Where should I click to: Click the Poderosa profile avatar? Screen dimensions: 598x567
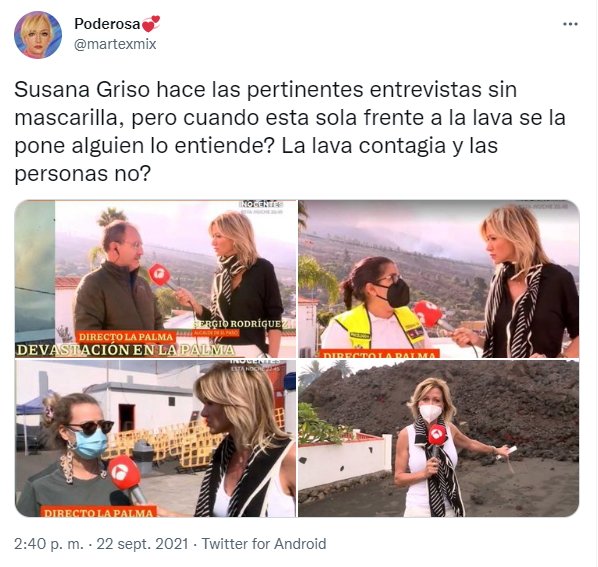[x=38, y=35]
